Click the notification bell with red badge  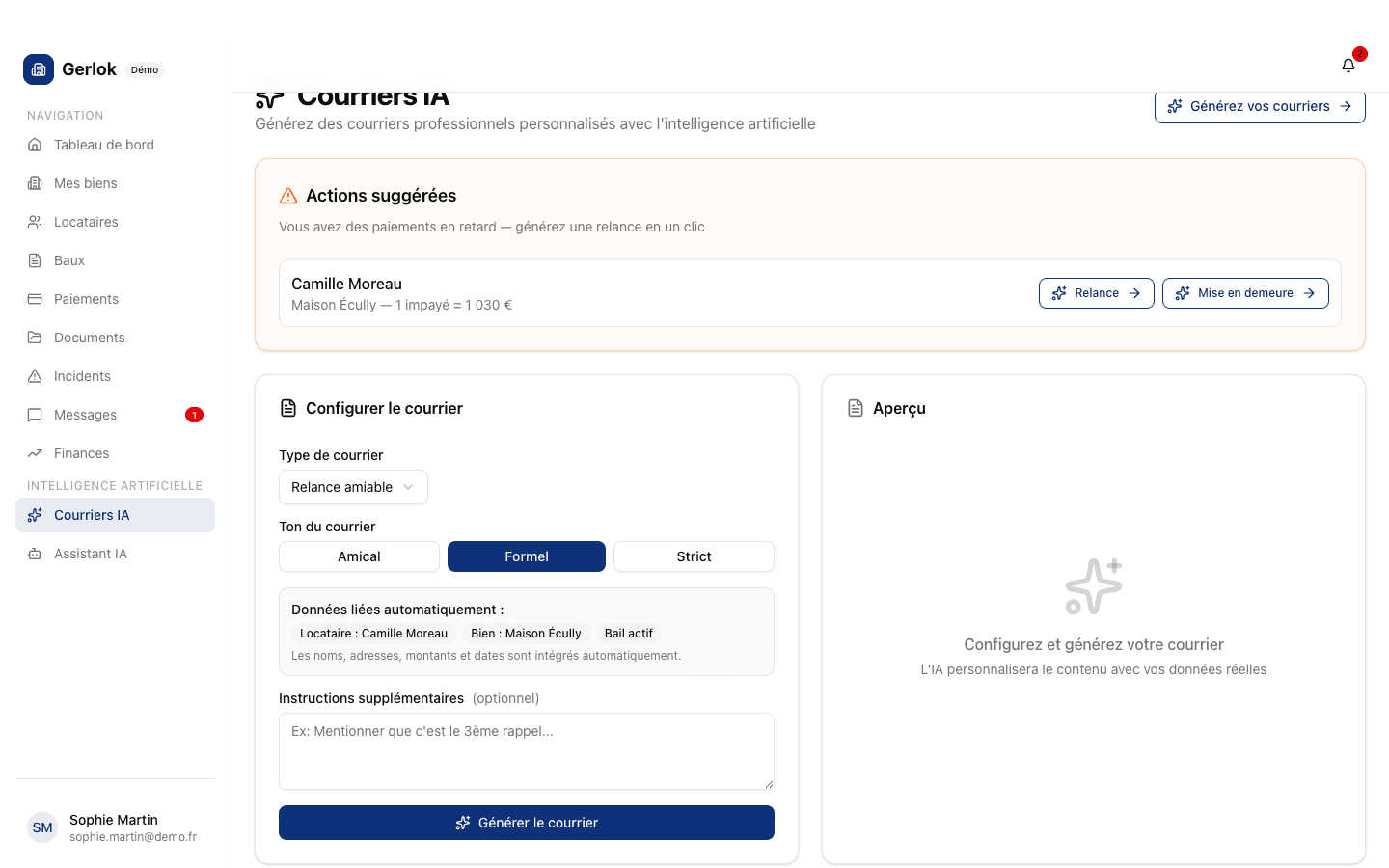(1348, 65)
